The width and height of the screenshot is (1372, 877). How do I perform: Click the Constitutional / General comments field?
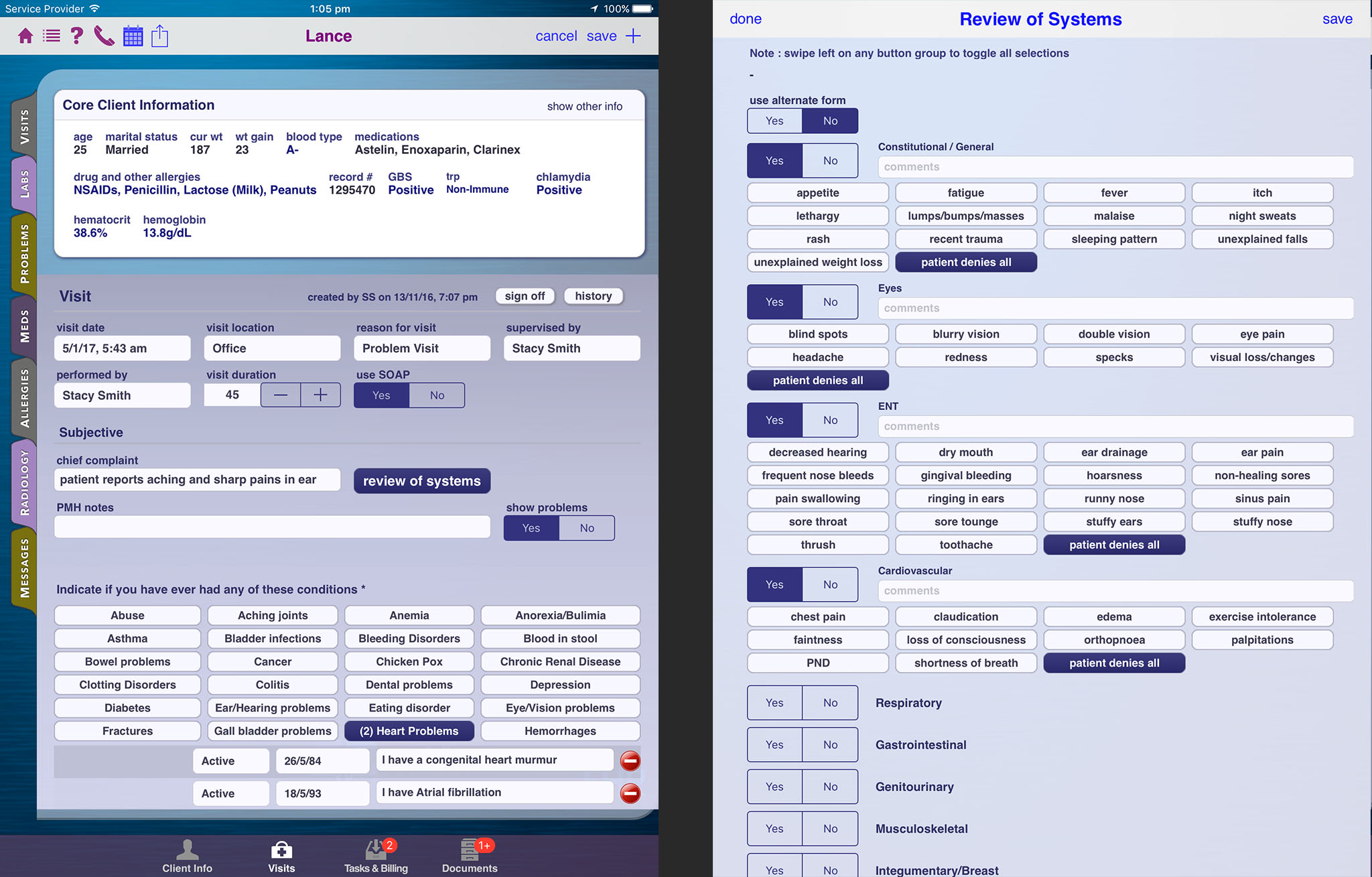pos(1115,167)
